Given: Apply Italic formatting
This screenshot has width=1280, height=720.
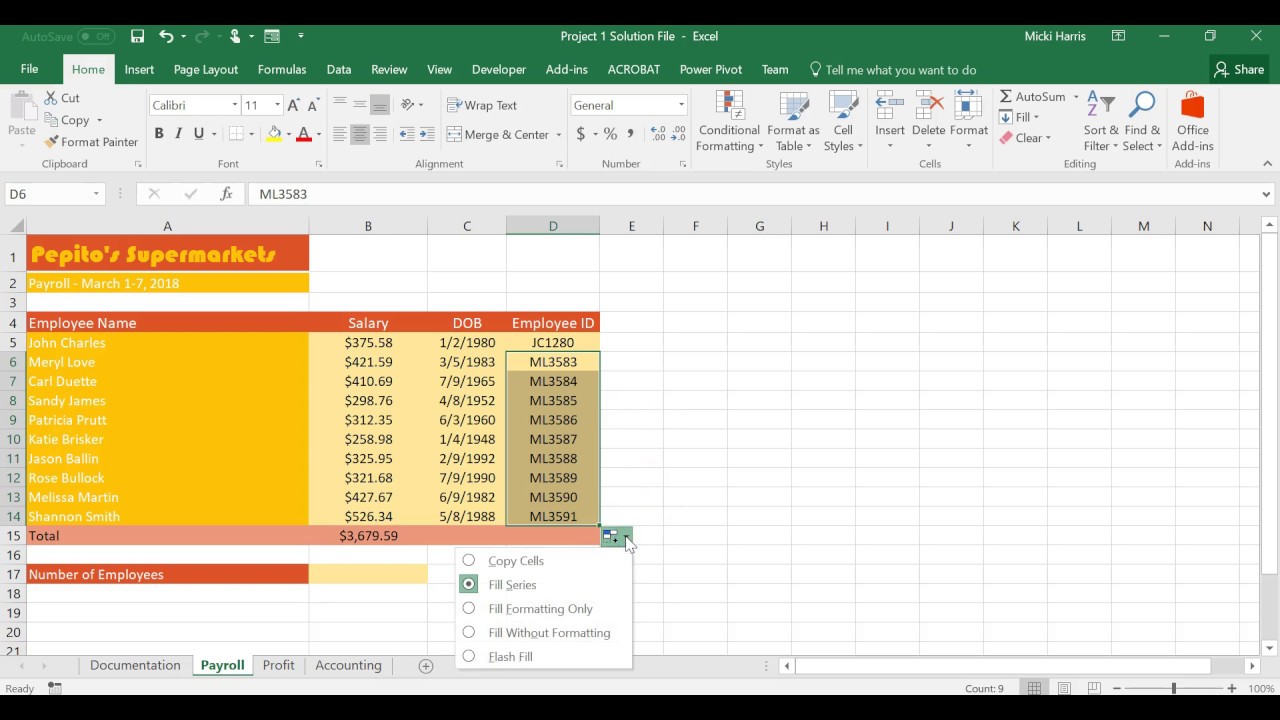Looking at the screenshot, I should (x=178, y=134).
